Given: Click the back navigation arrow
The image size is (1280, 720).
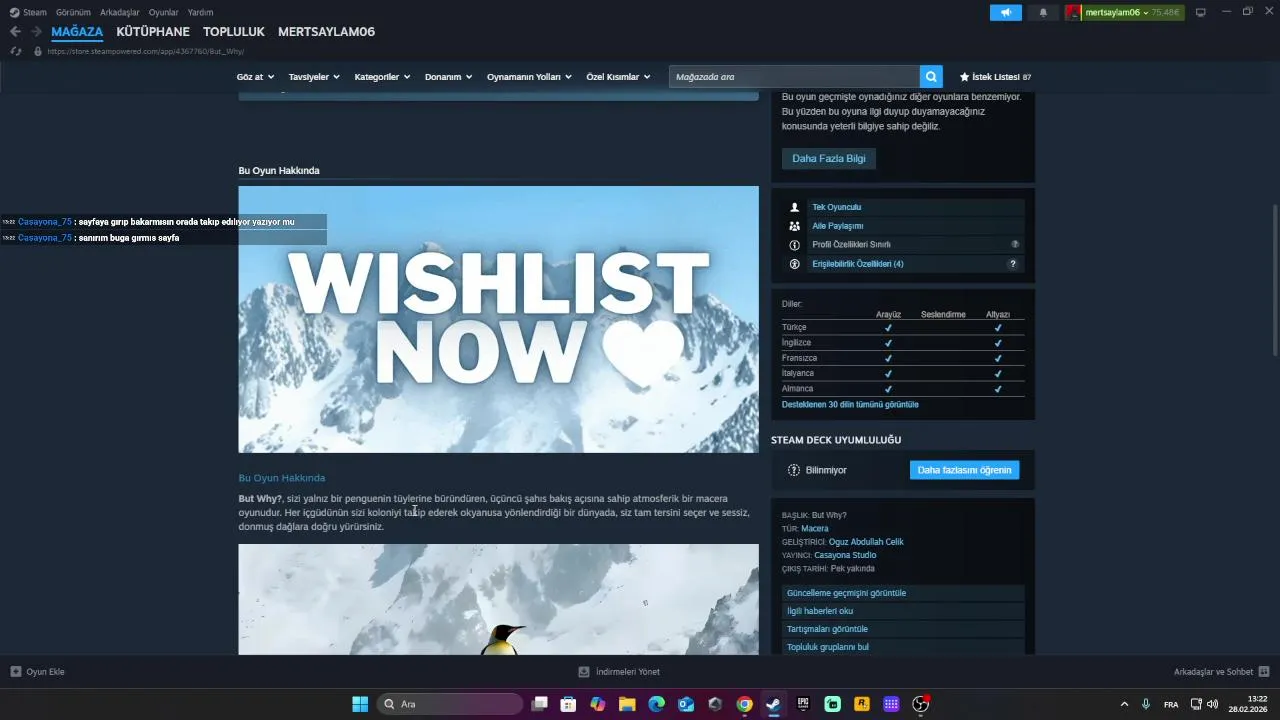Looking at the screenshot, I should 15,32.
